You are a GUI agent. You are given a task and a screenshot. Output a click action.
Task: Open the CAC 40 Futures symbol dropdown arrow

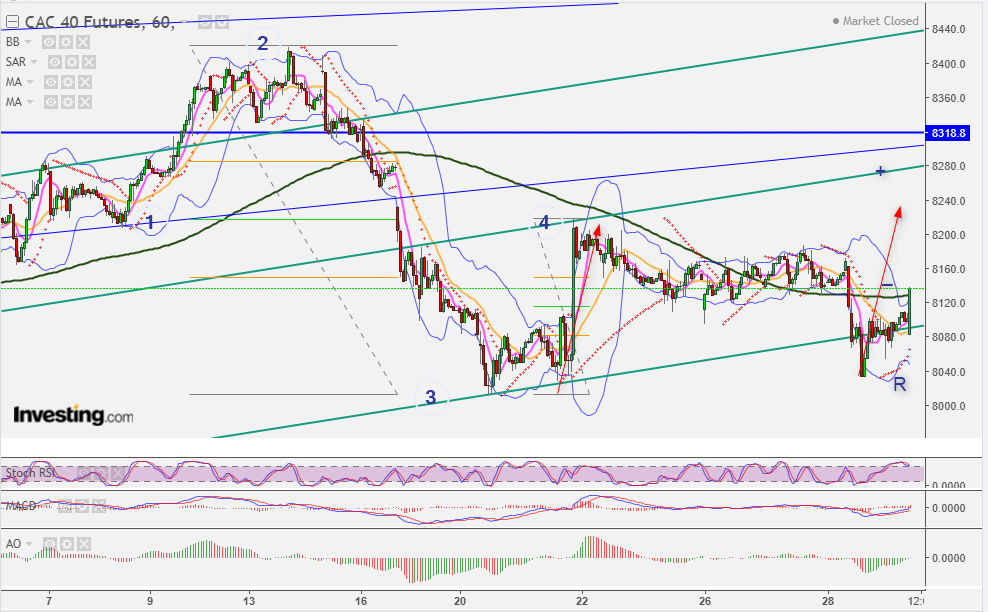click(x=185, y=23)
